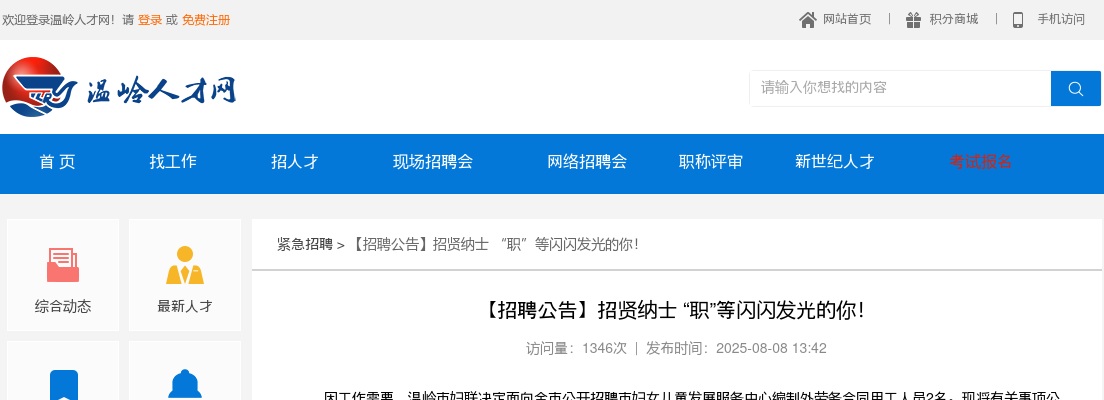Select 招人才 in the navigation bar
This screenshot has height=400, width=1104.
click(295, 162)
